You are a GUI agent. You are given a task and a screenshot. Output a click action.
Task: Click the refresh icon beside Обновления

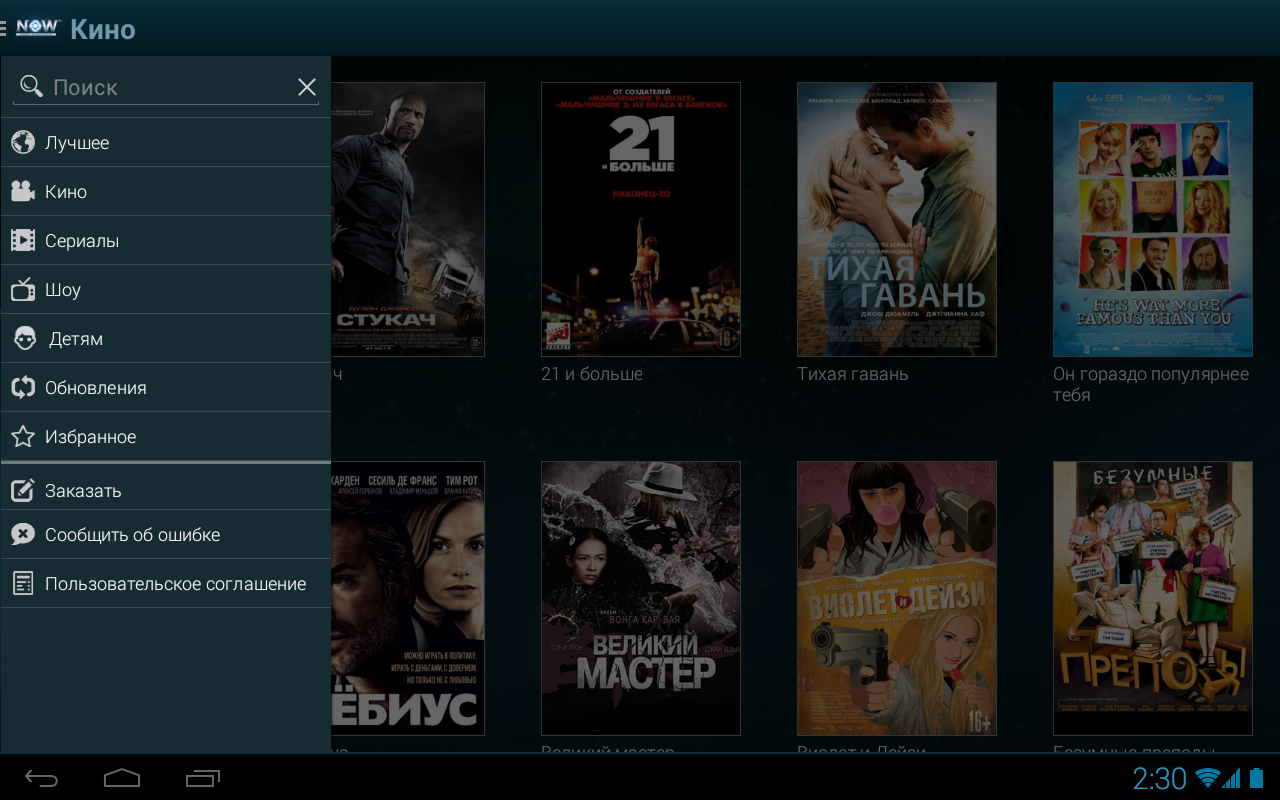click(23, 388)
